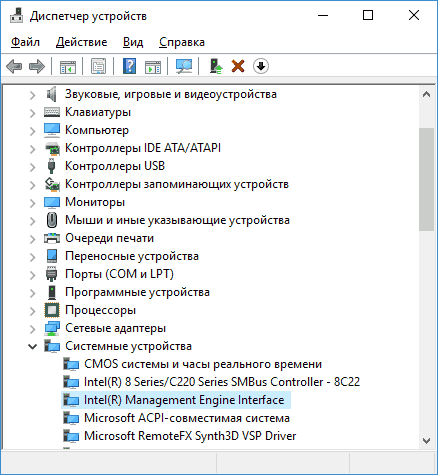Select Microsoft ACPI-совместимая система
The height and width of the screenshot is (475, 438).
tap(187, 418)
